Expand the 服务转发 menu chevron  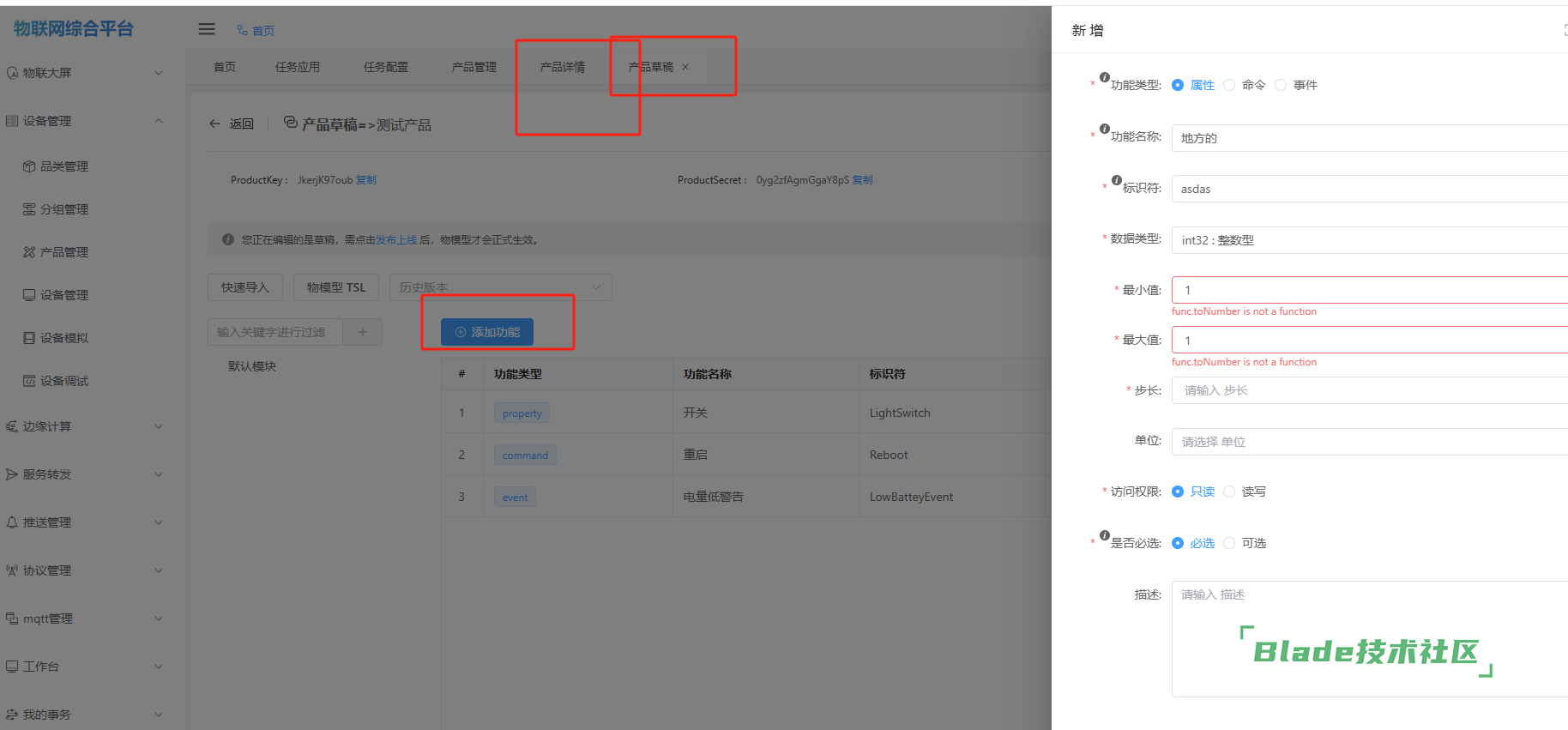pos(159,474)
